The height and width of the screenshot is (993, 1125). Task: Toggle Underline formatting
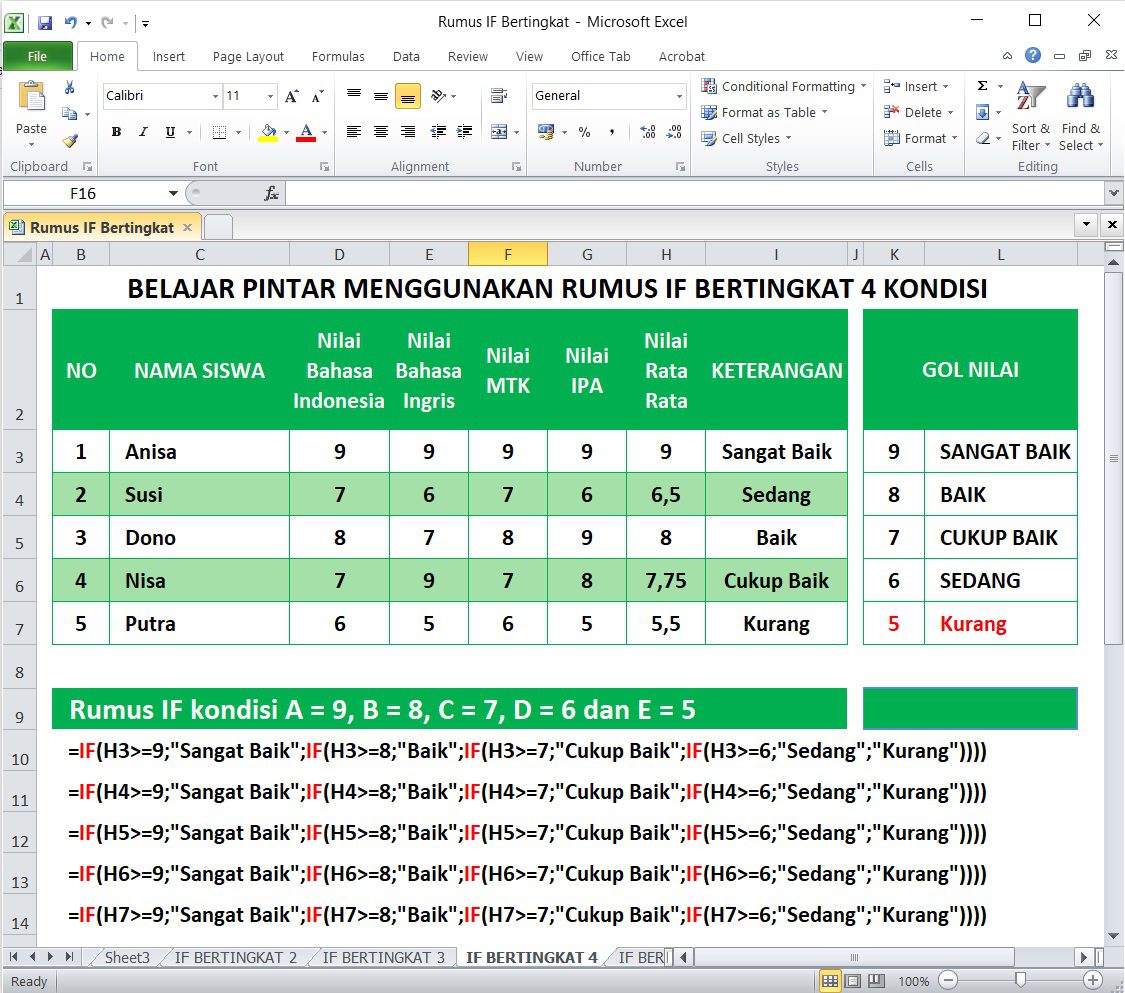170,131
